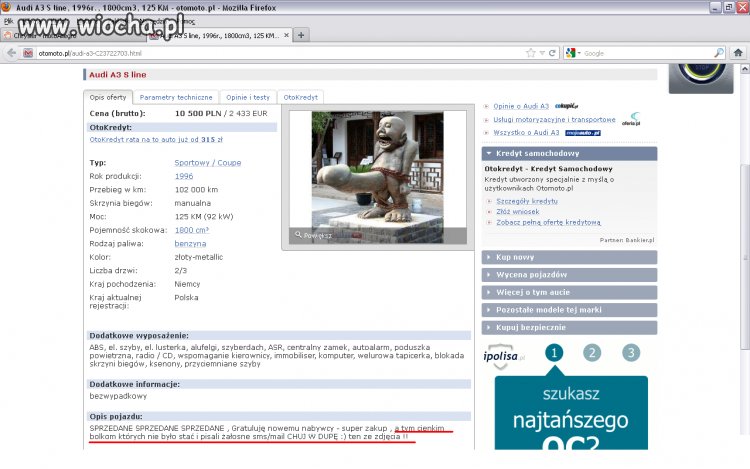The height and width of the screenshot is (469, 750).
Task: Open the Wszystko o Audi A3 link
Action: (x=526, y=132)
